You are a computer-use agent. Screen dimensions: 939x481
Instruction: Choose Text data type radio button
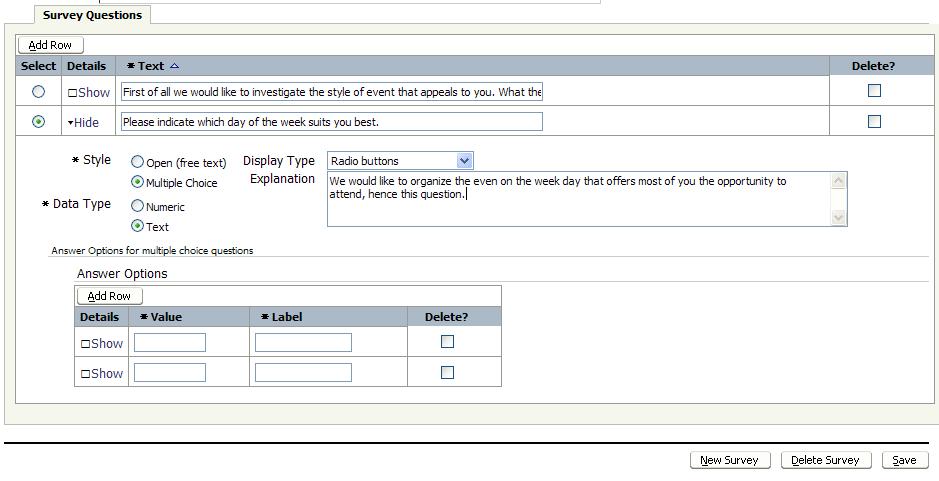click(138, 226)
